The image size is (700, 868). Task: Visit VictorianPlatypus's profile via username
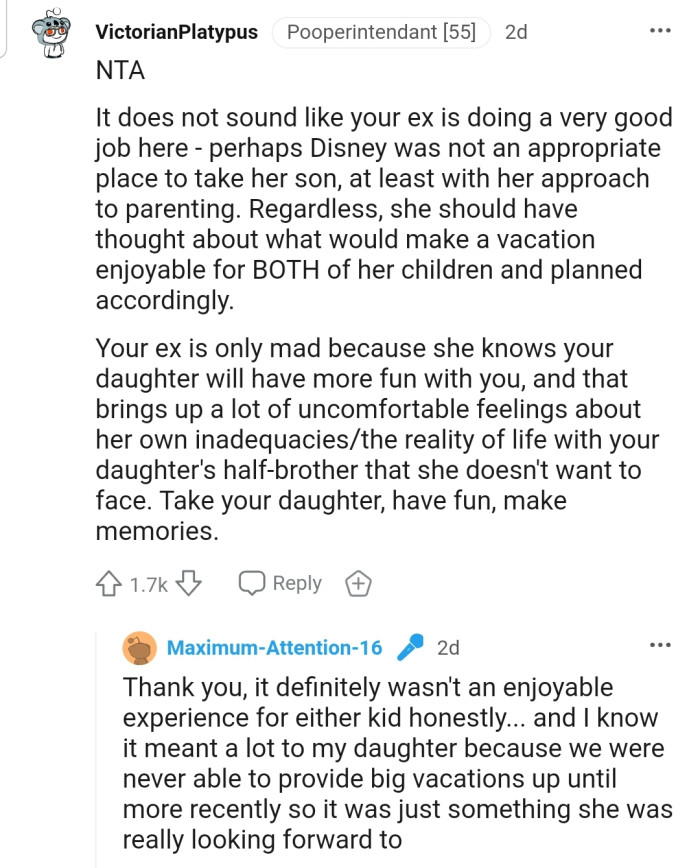tap(176, 32)
